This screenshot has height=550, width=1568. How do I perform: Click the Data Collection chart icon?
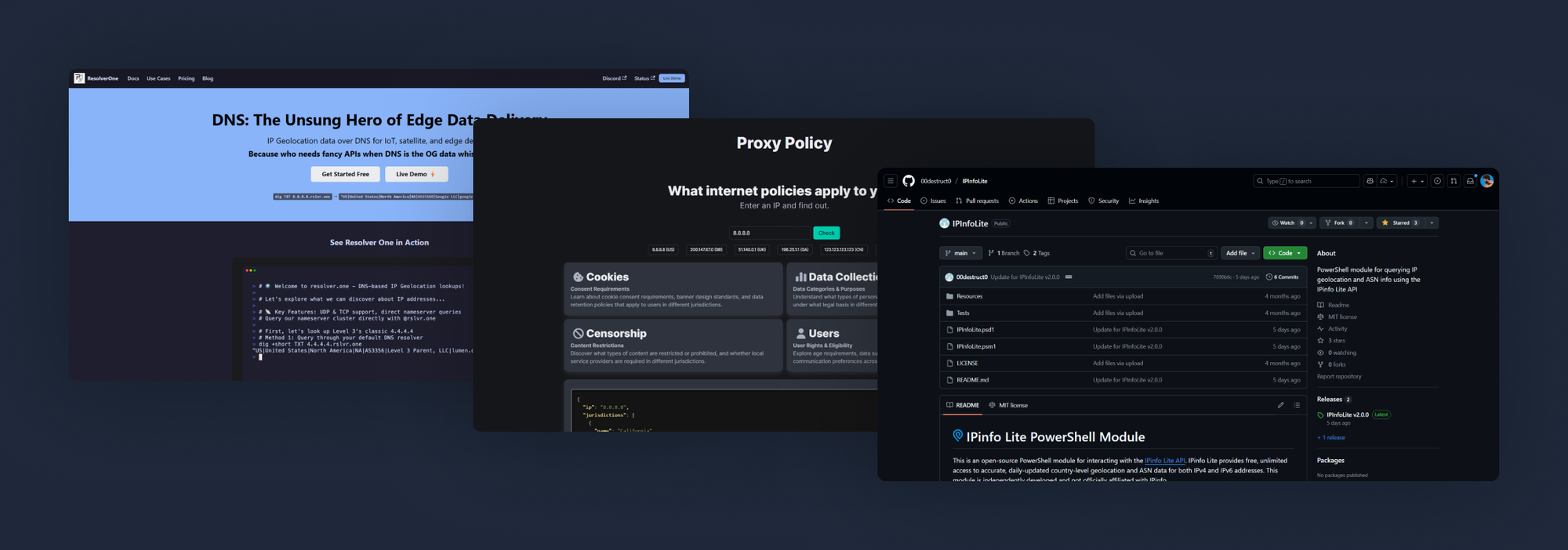click(x=800, y=277)
